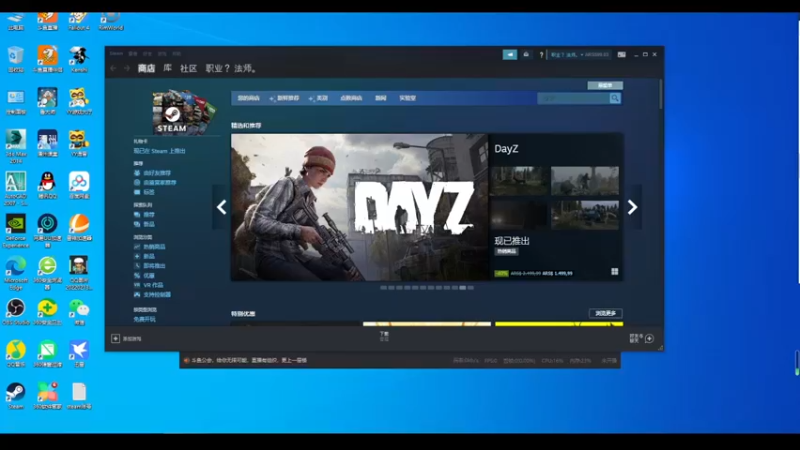Open 优惠 specials sidebar link

click(x=149, y=276)
